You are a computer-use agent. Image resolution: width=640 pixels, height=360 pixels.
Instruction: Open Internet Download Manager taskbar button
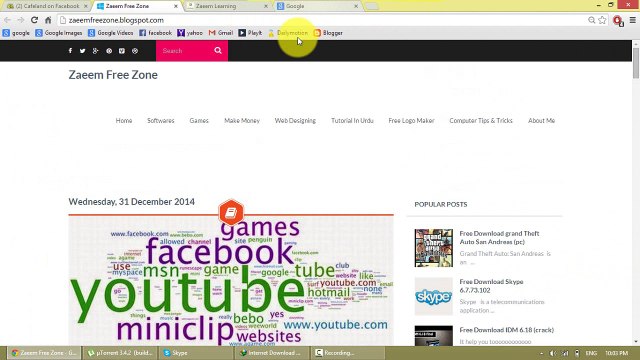click(273, 353)
